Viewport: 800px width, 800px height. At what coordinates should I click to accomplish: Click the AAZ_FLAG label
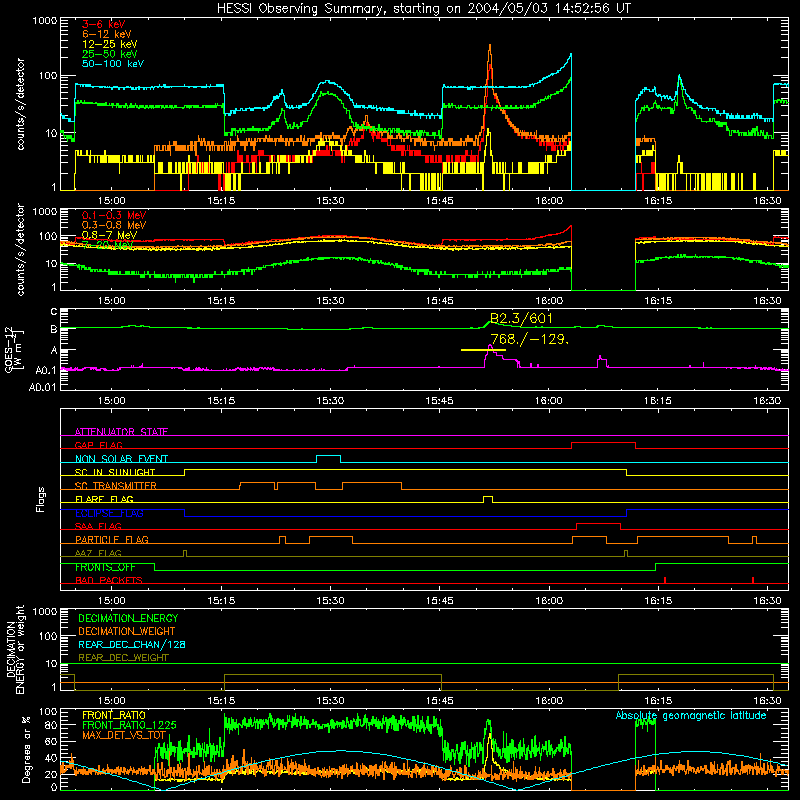click(x=98, y=553)
